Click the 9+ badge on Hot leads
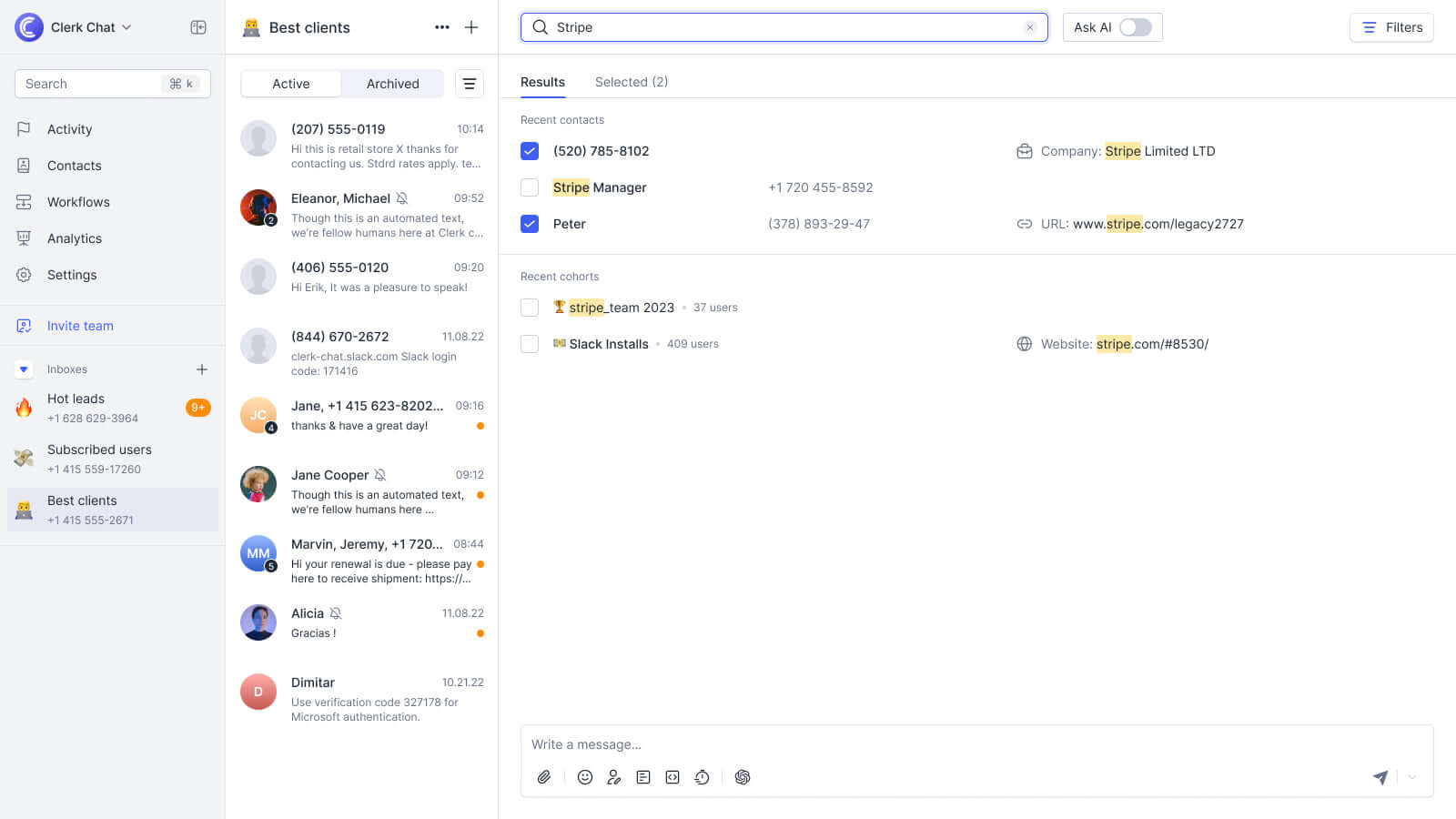The width and height of the screenshot is (1456, 819). (x=197, y=408)
